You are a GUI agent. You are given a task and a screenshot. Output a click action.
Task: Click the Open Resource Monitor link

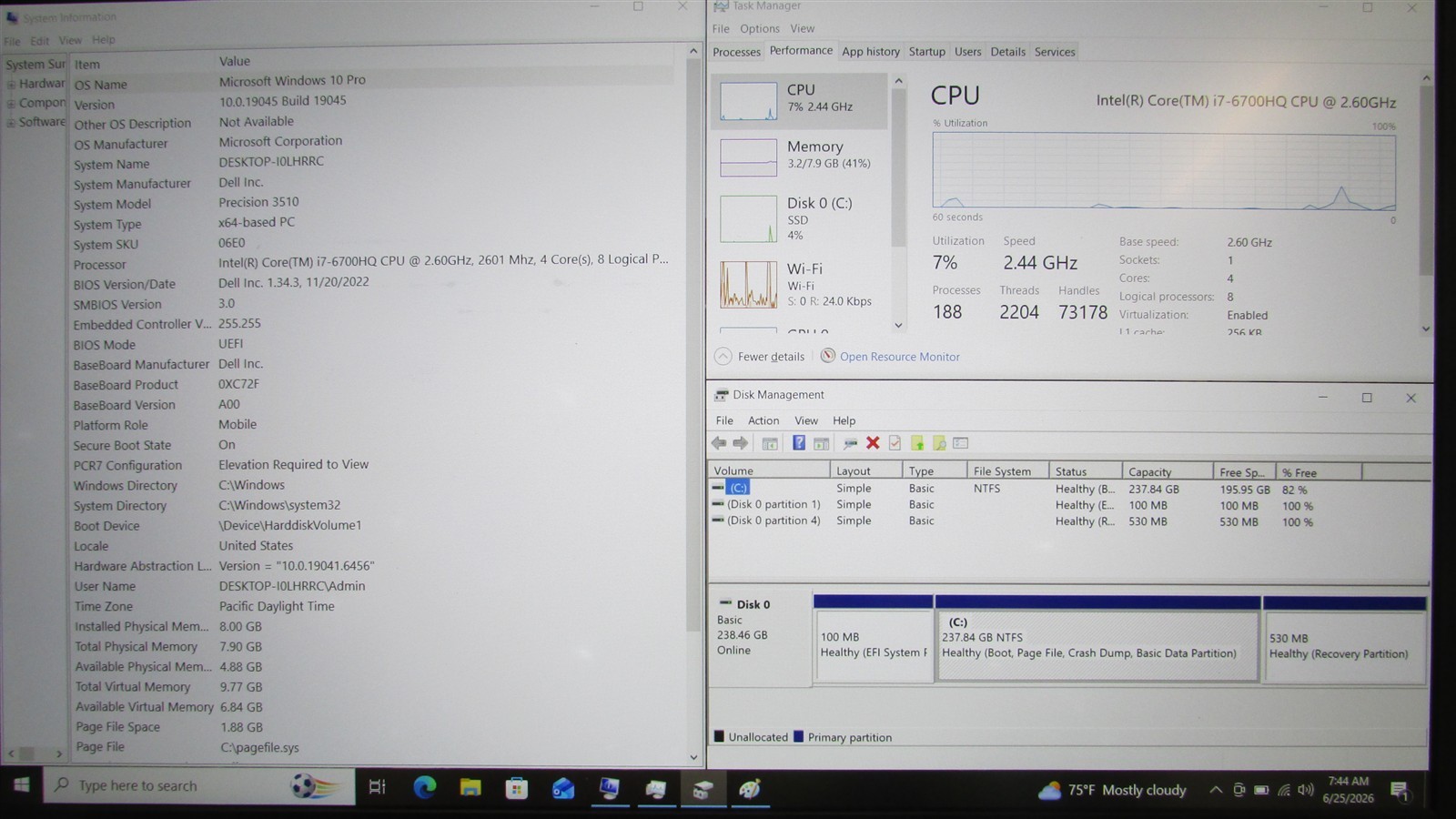point(899,357)
